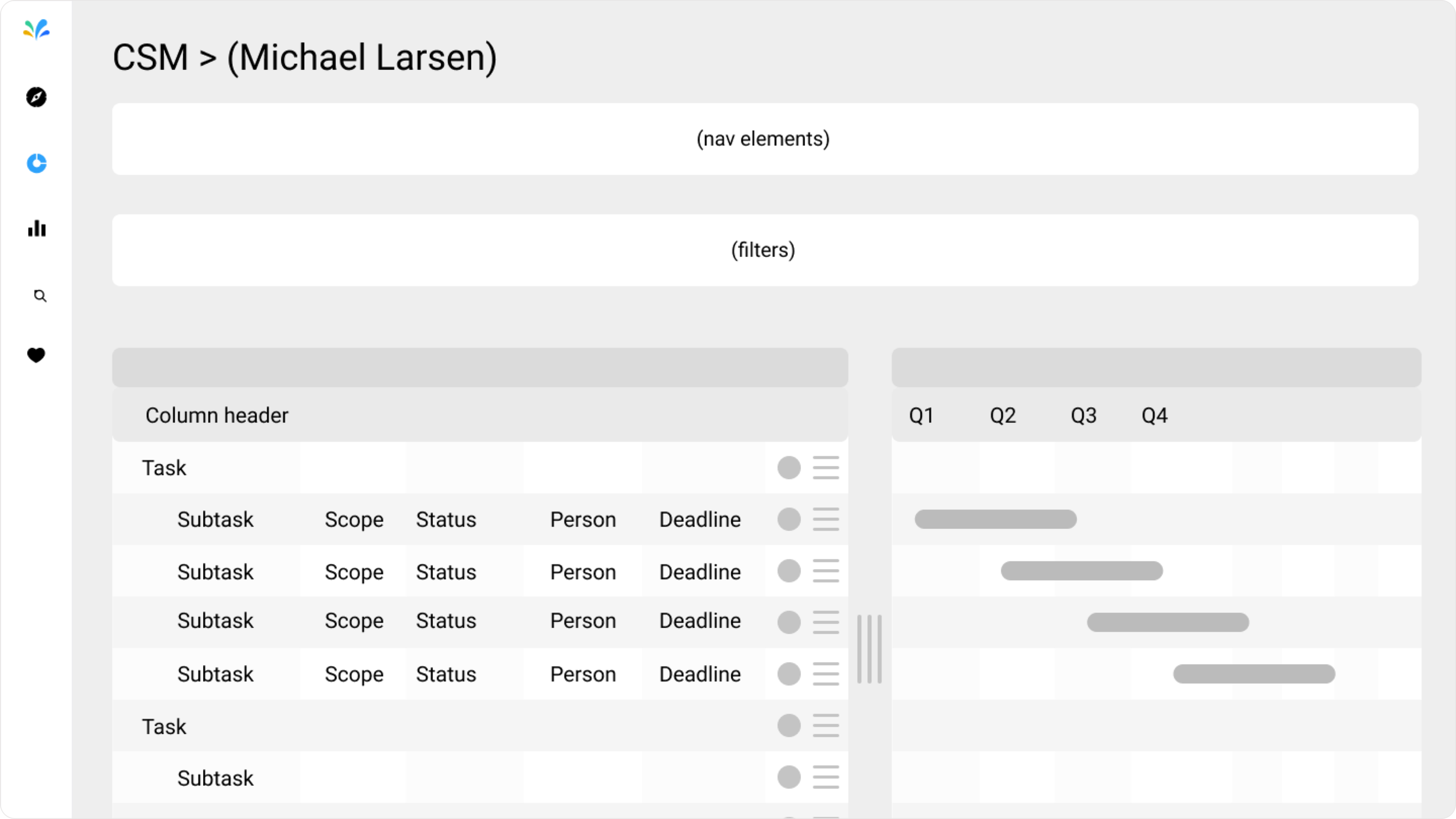
Task: Open the hamburger menu on second Task row
Action: pos(826,726)
